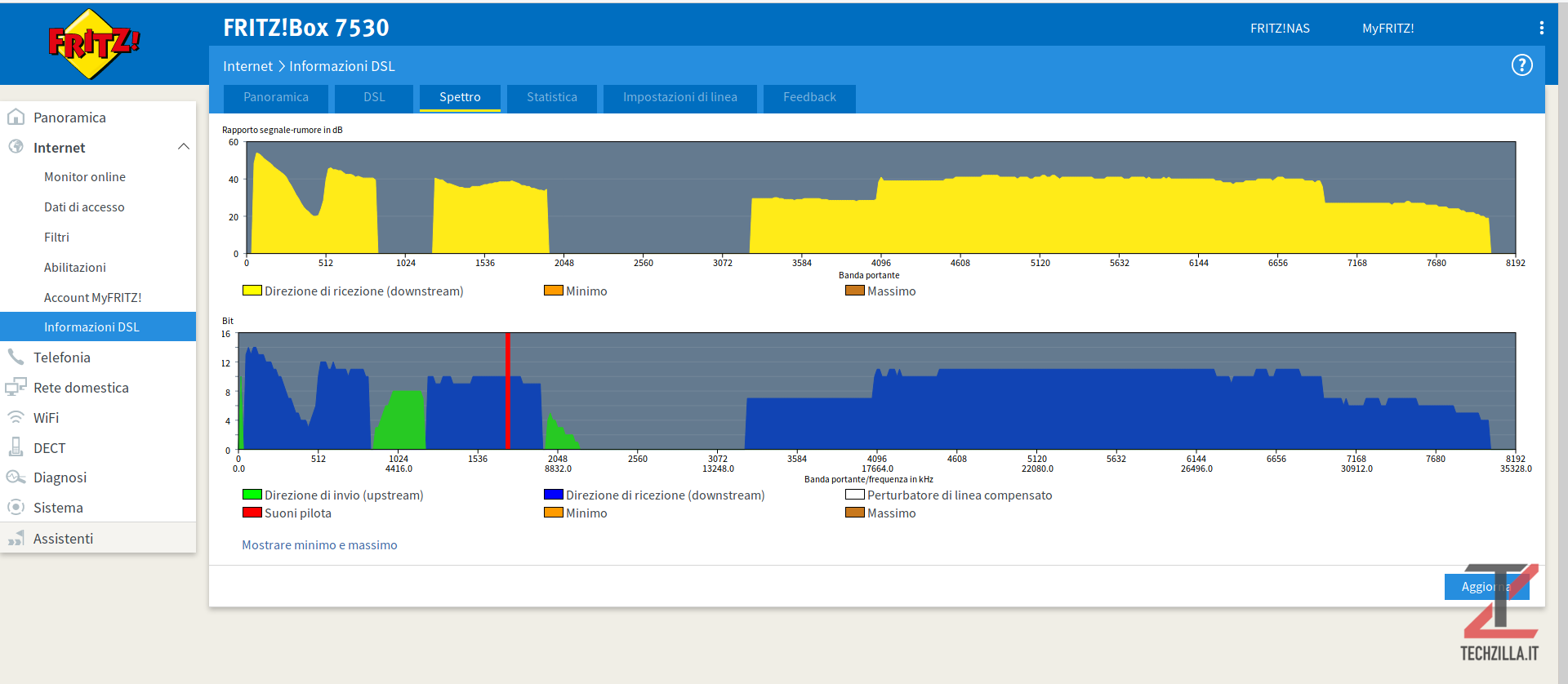The height and width of the screenshot is (684, 1568).
Task: Click the Rapporto segnale-rumore chart title
Action: [x=283, y=130]
